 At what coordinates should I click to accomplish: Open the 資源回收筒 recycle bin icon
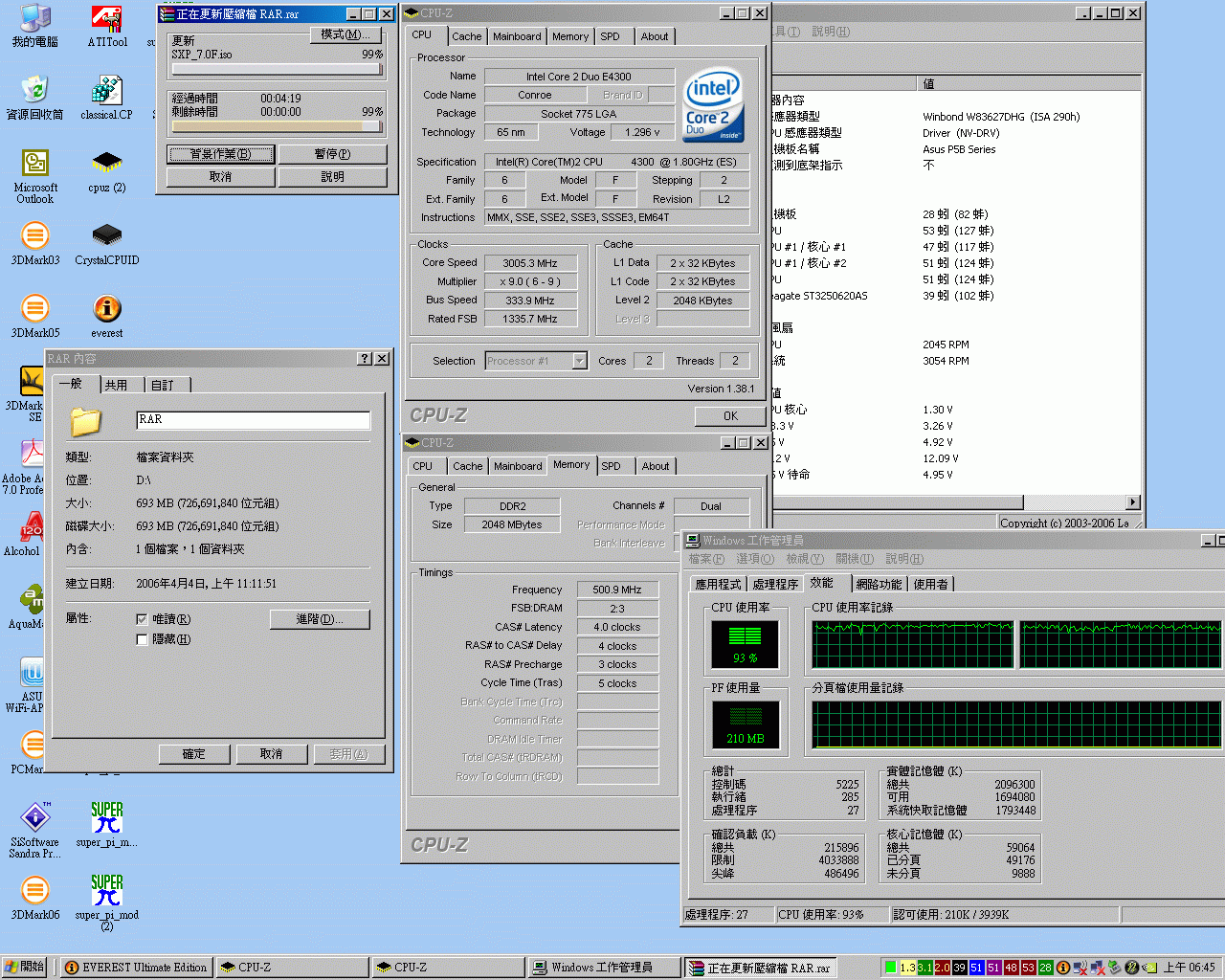point(34,98)
